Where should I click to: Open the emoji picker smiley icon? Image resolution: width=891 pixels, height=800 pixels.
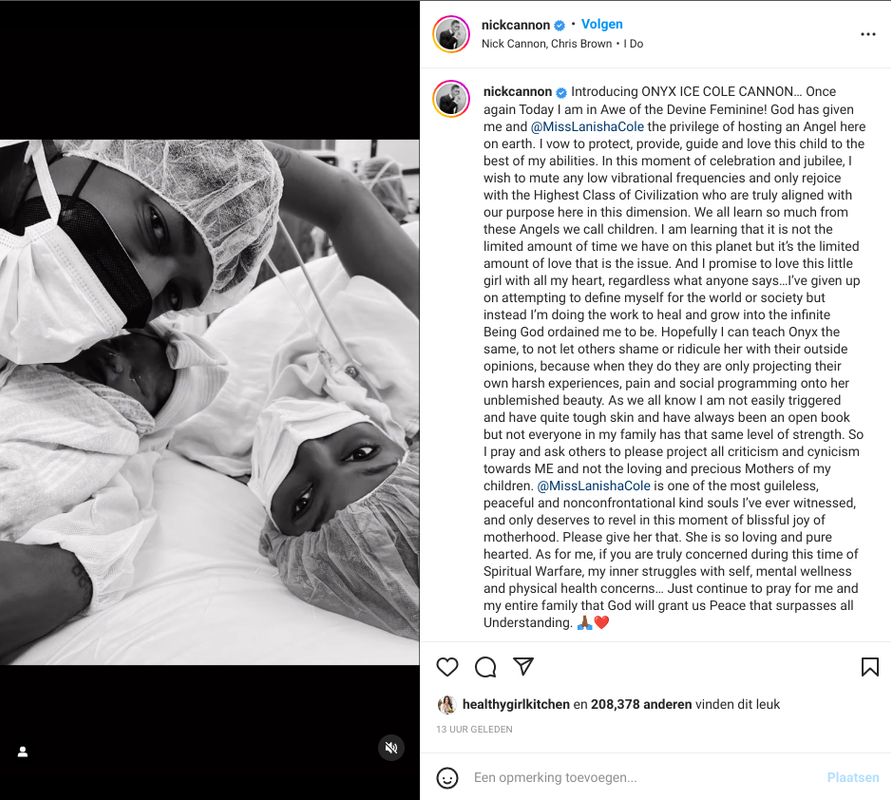447,778
